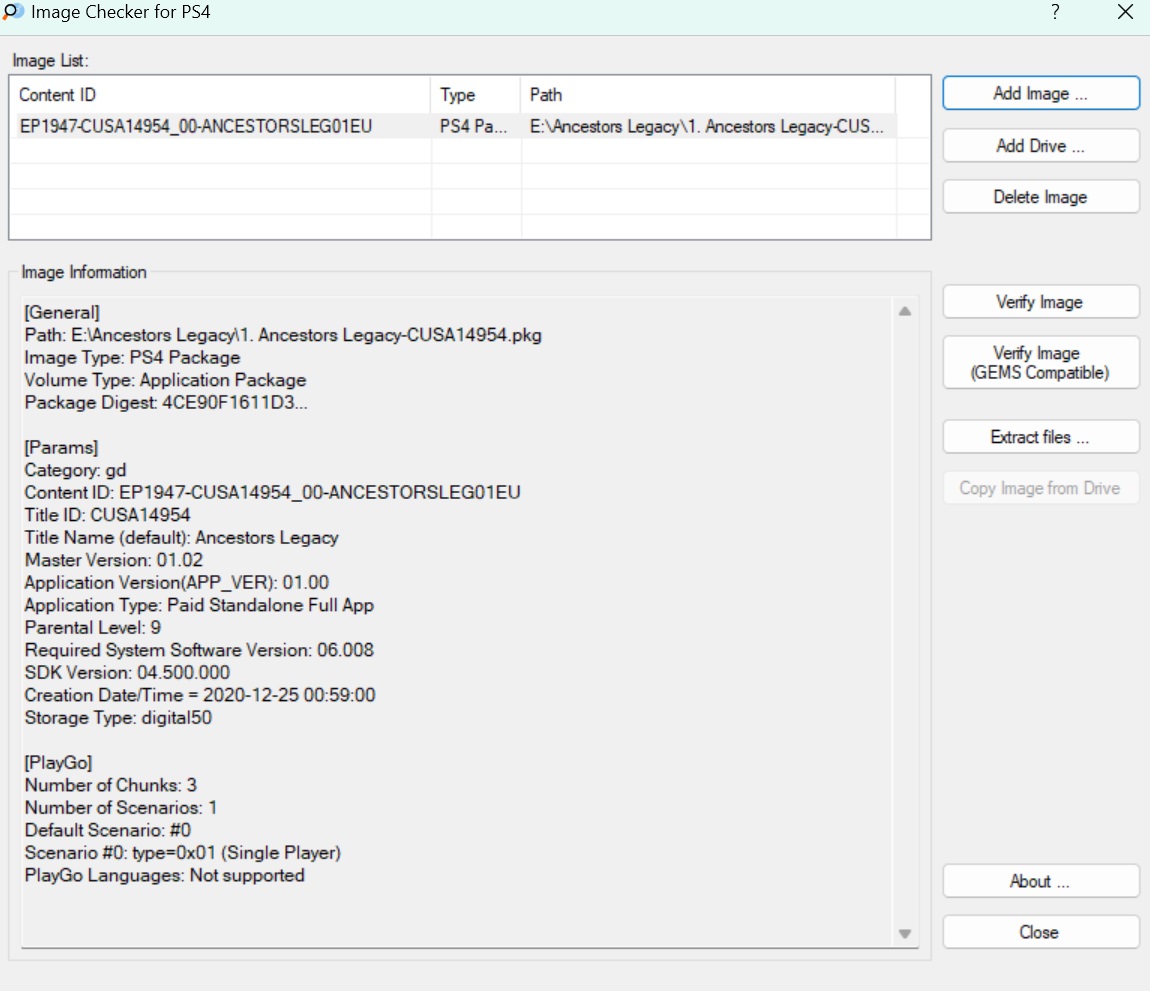Start verification with Verify Image button
The image size is (1150, 991).
tap(1040, 302)
